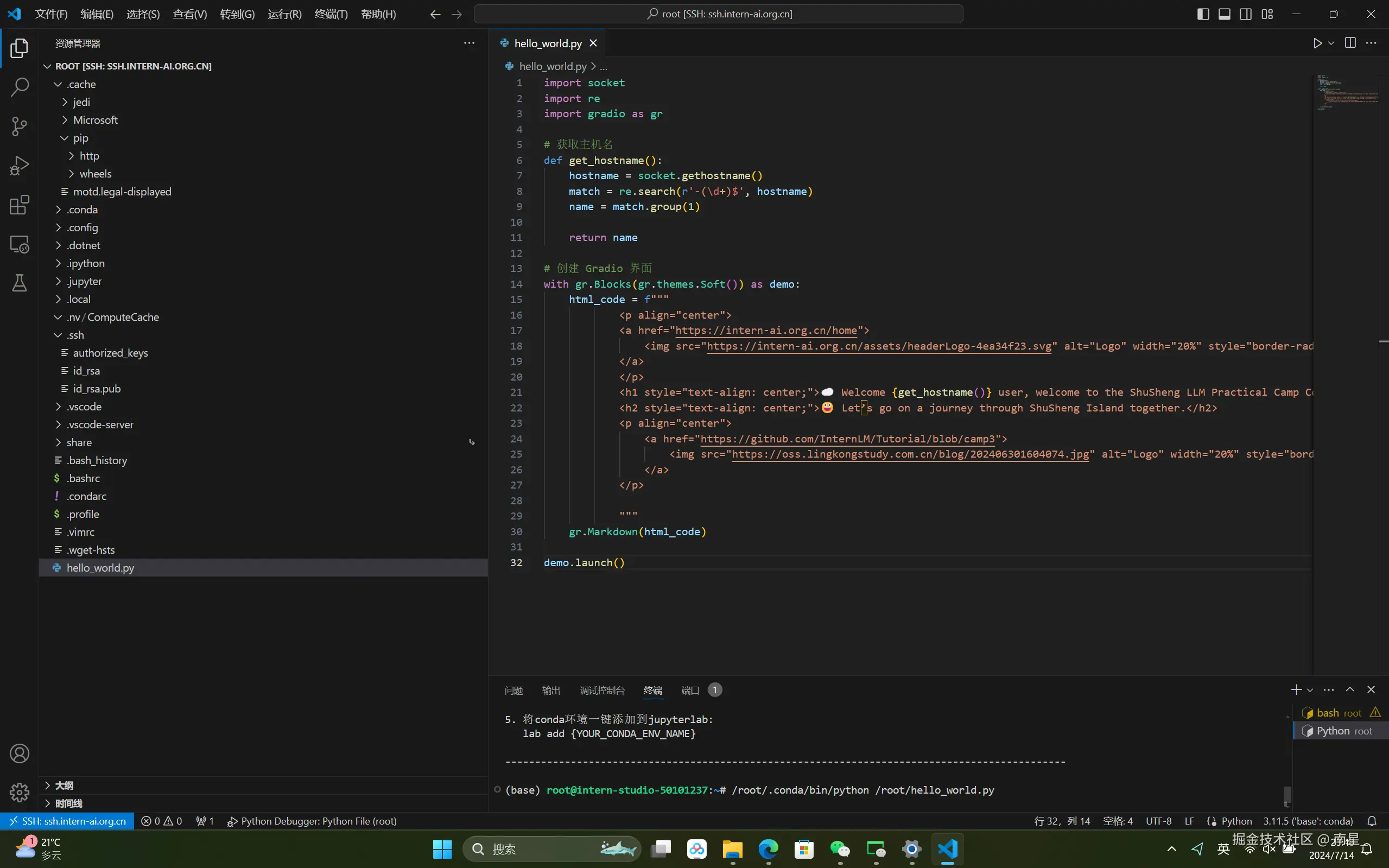1389x868 pixels.
Task: Click the 3.11.5 conda interpreter selector
Action: [1308, 821]
